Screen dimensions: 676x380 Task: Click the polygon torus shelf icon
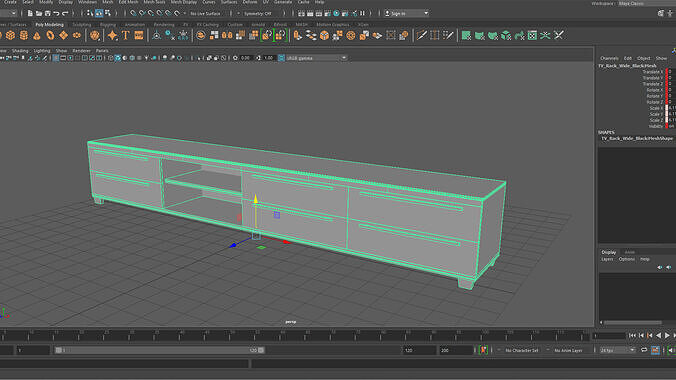pos(50,35)
